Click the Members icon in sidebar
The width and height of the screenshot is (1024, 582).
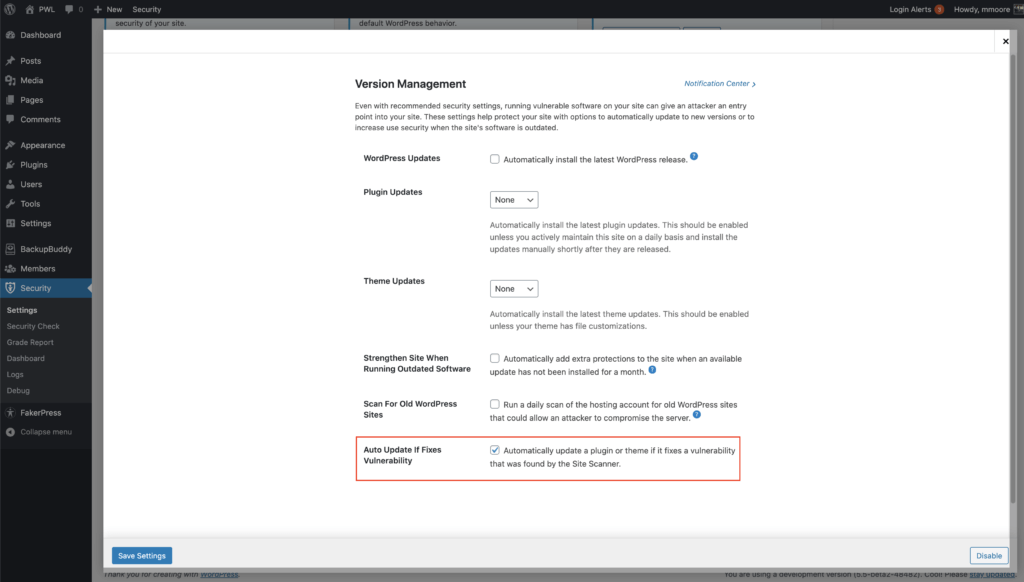(x=10, y=268)
